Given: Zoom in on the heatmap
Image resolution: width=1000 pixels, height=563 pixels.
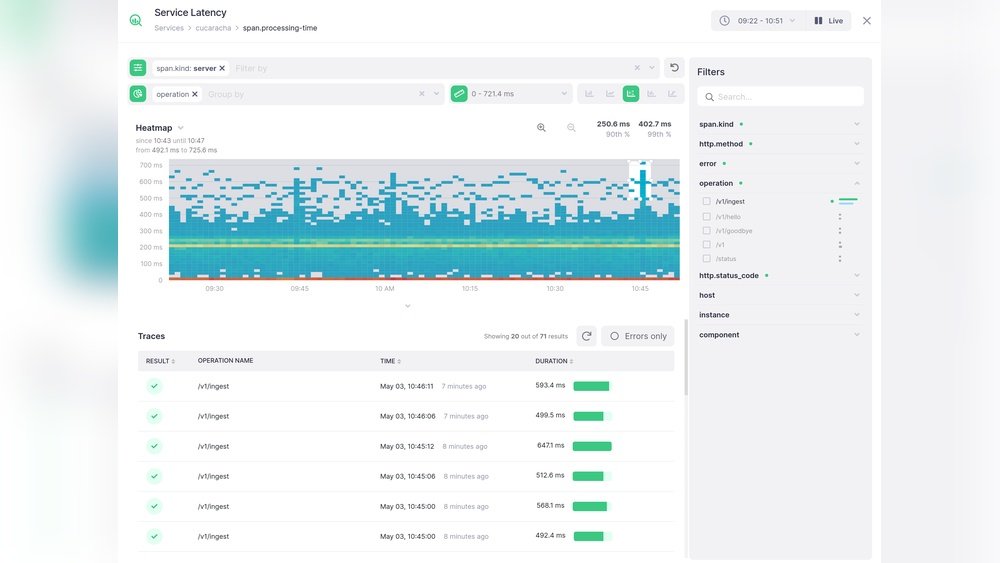Looking at the screenshot, I should click(541, 128).
